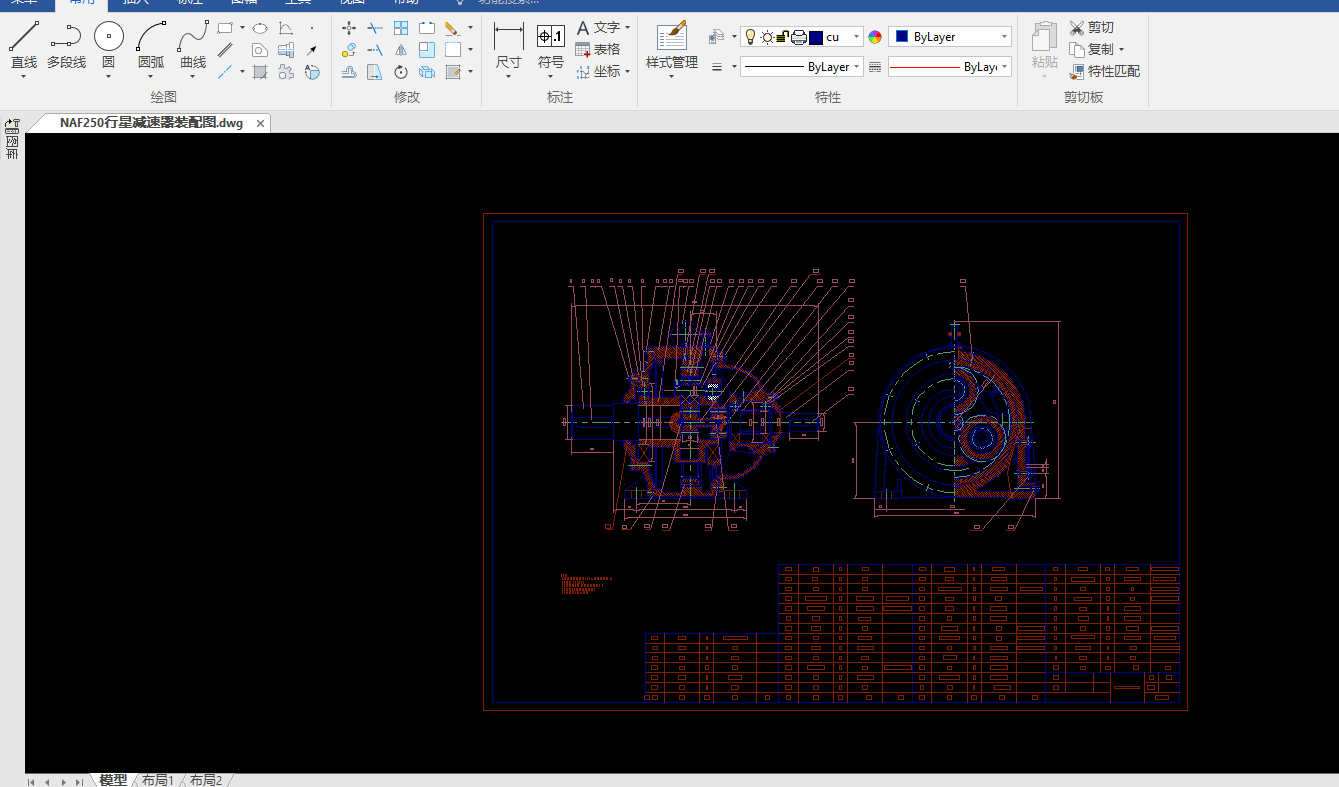This screenshot has width=1339, height=787.
Task: Toggle layer freeze sun icon
Action: [766, 37]
